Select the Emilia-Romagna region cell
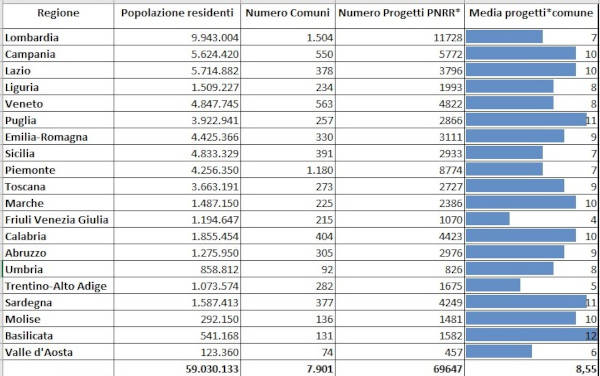 point(58,137)
